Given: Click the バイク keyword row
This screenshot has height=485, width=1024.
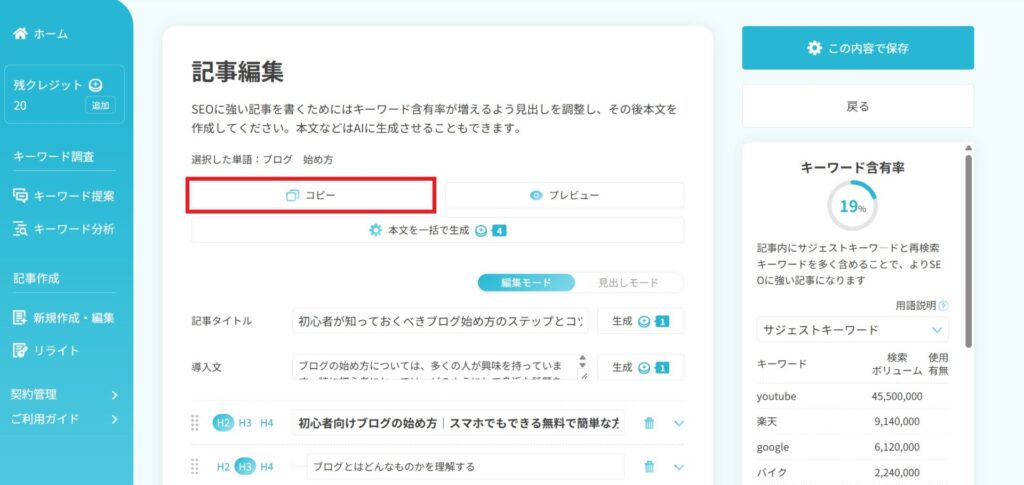Looking at the screenshot, I should (x=852, y=472).
